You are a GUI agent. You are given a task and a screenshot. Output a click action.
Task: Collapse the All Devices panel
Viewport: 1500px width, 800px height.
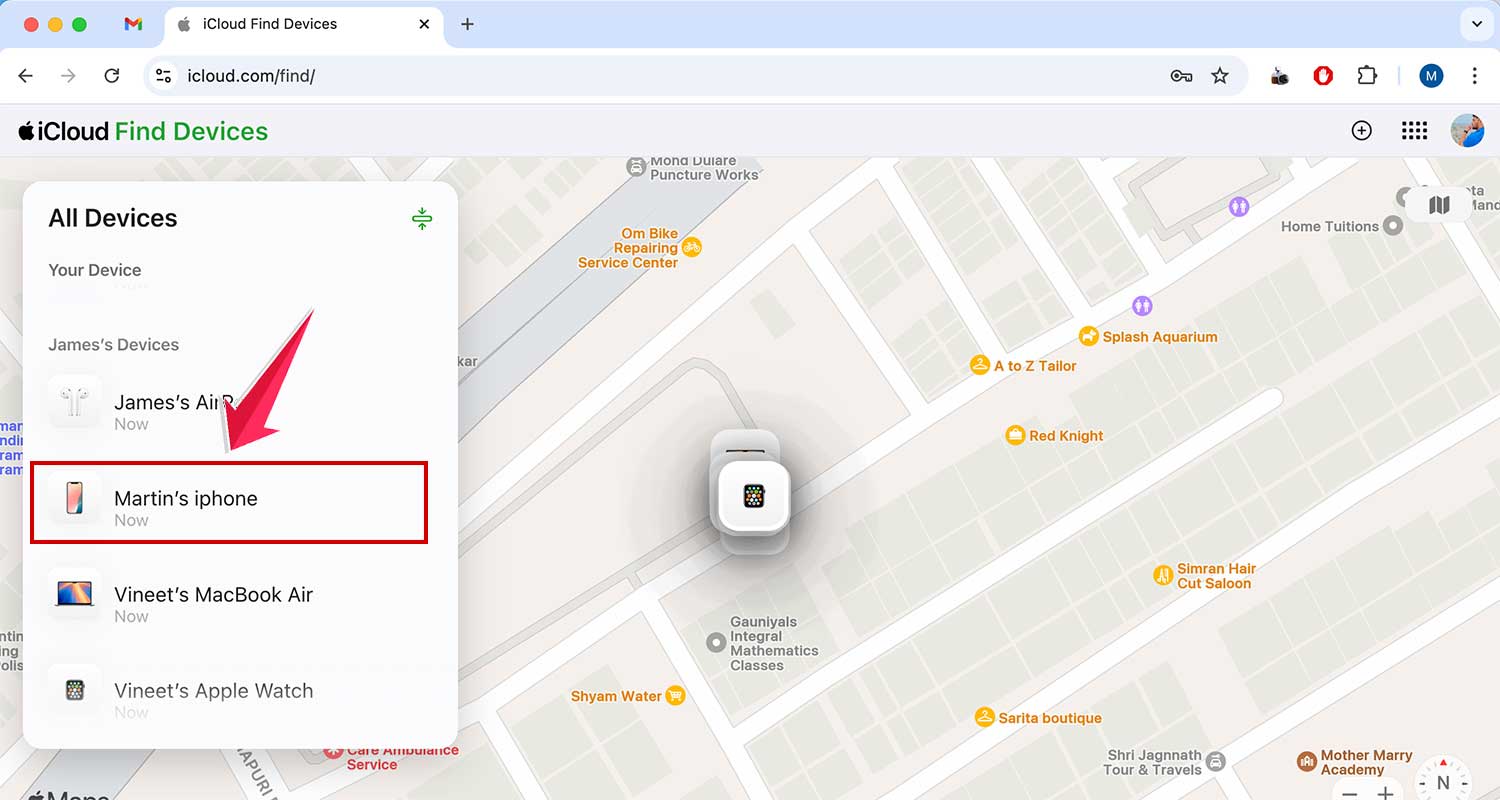click(x=421, y=218)
